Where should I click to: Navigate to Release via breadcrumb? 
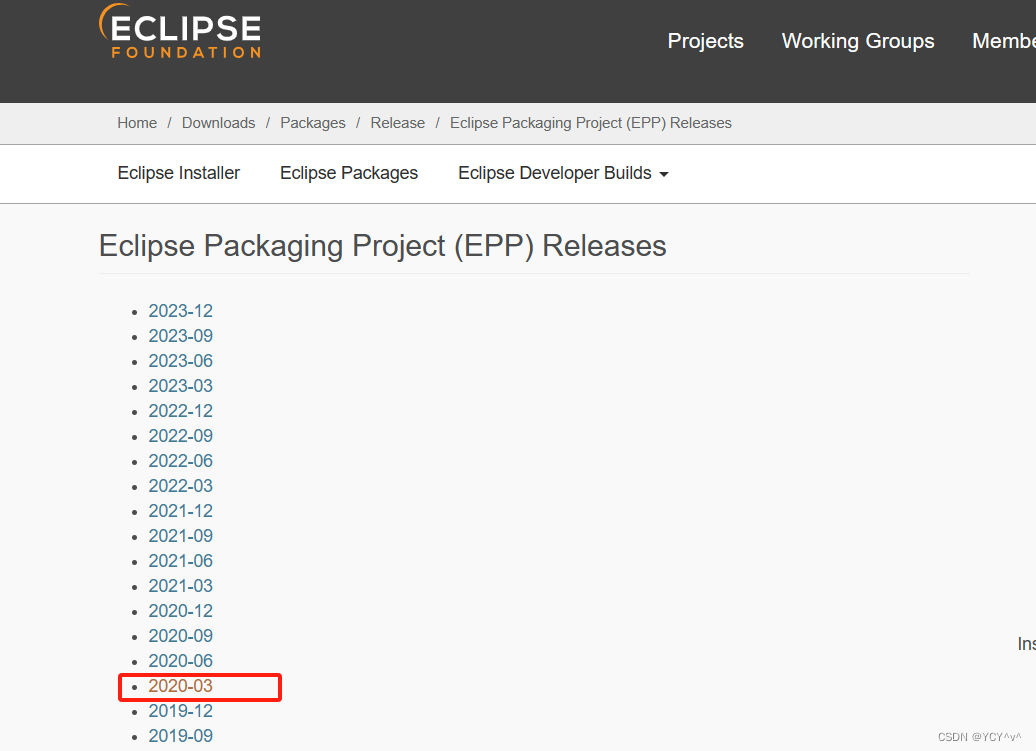pyautogui.click(x=397, y=122)
